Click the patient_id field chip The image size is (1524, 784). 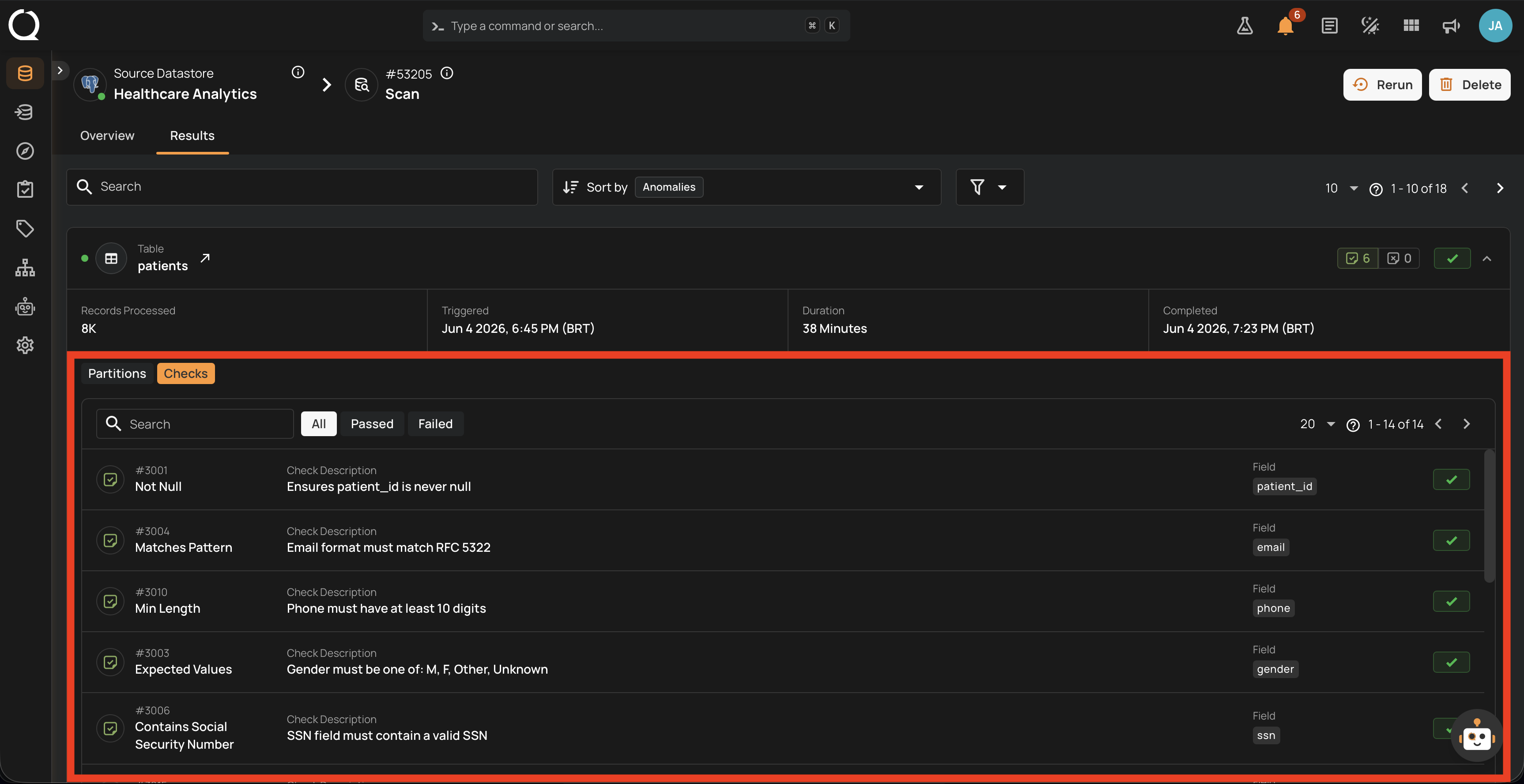click(x=1284, y=486)
